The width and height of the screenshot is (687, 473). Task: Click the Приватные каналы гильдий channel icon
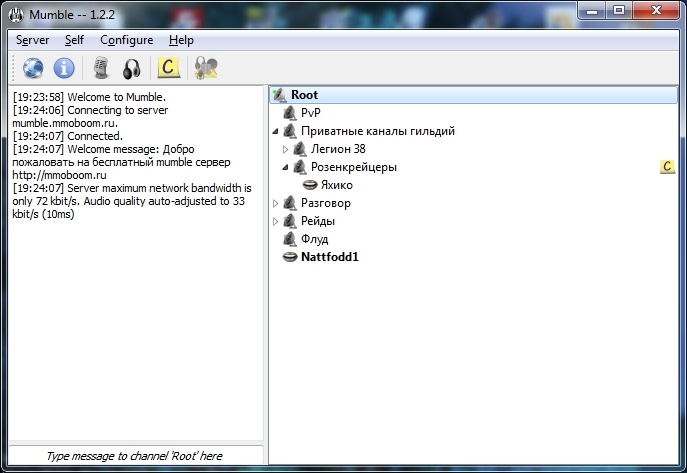tap(290, 131)
